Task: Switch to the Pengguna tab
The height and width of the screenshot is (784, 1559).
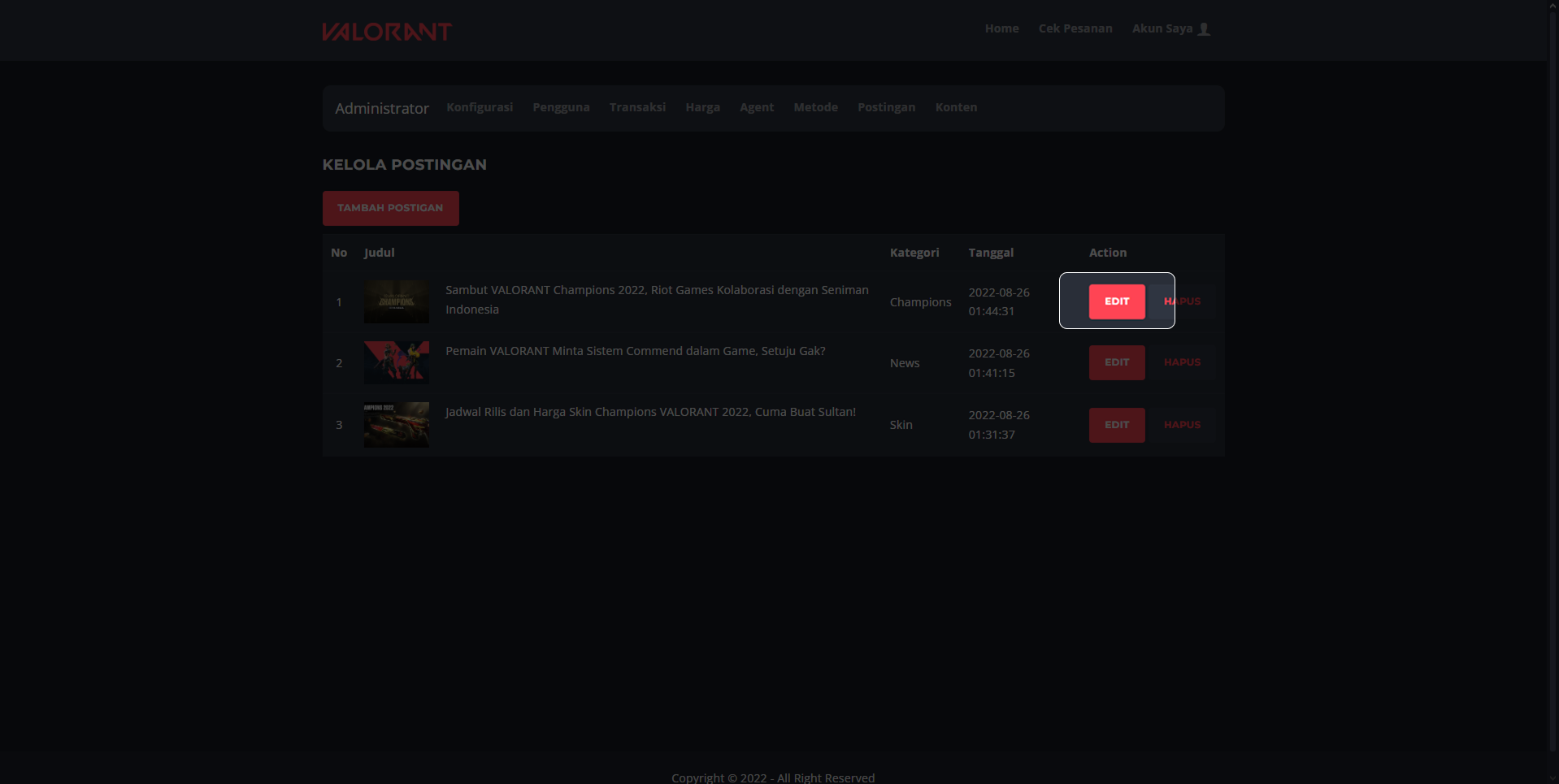Action: (561, 107)
